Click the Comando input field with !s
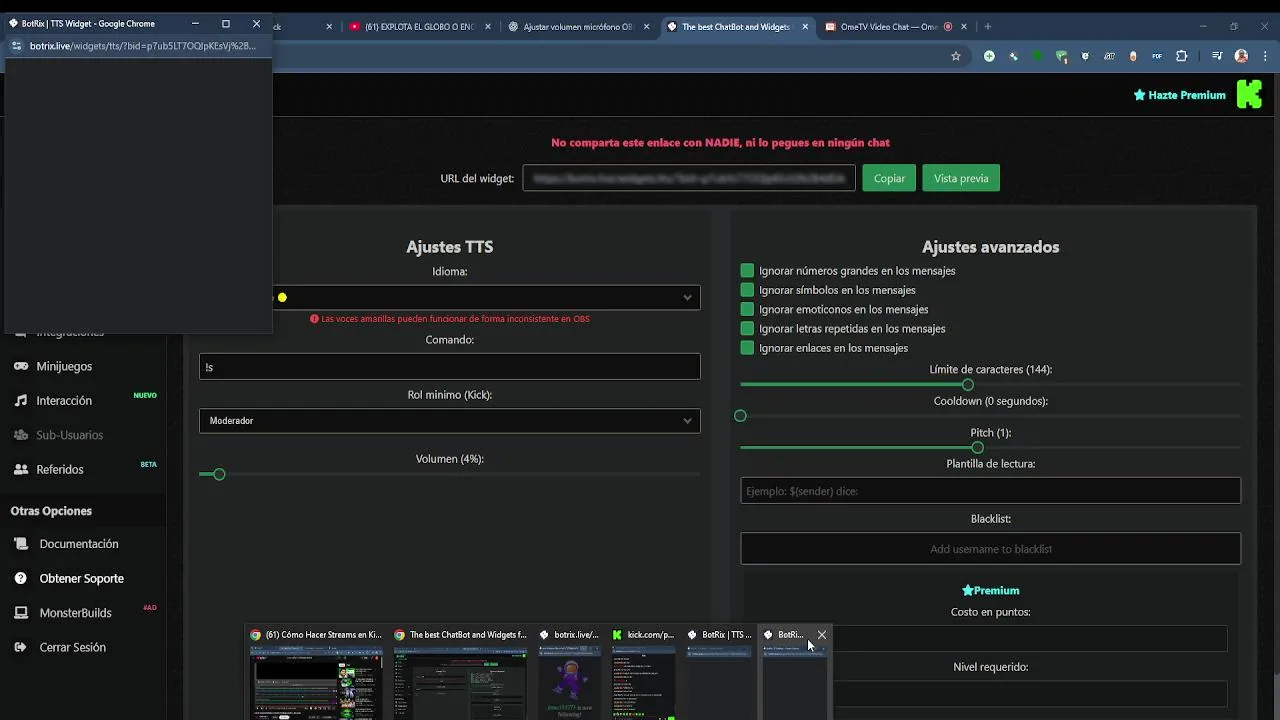Image resolution: width=1280 pixels, height=720 pixels. (449, 367)
